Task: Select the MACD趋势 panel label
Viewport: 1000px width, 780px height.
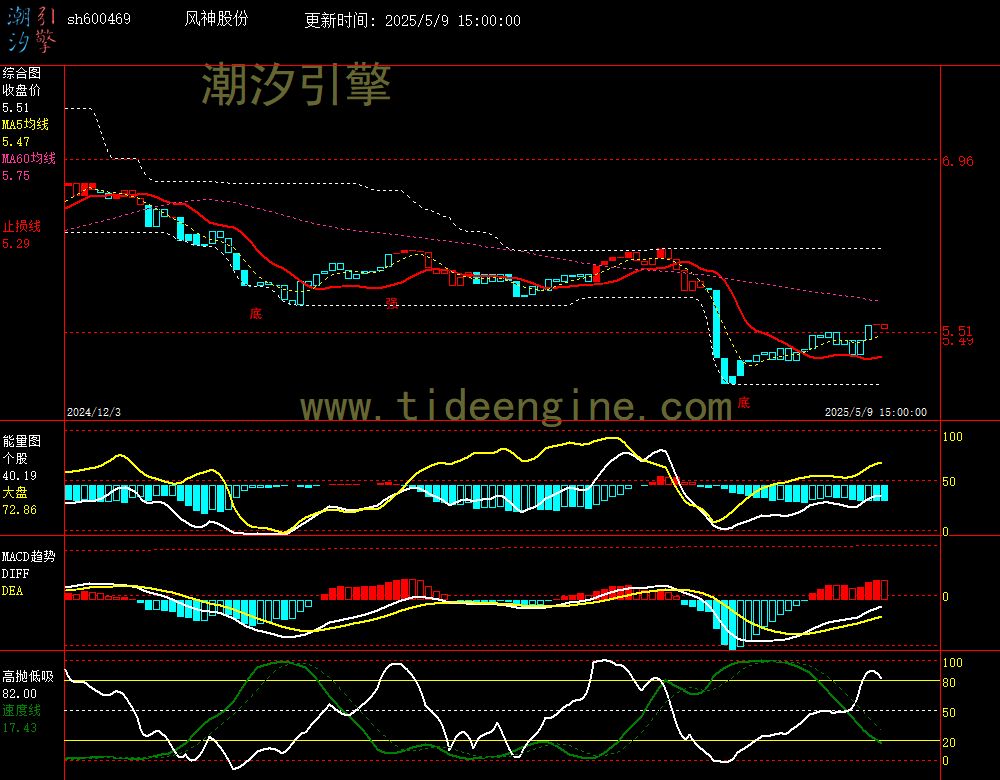Action: [x=29, y=556]
